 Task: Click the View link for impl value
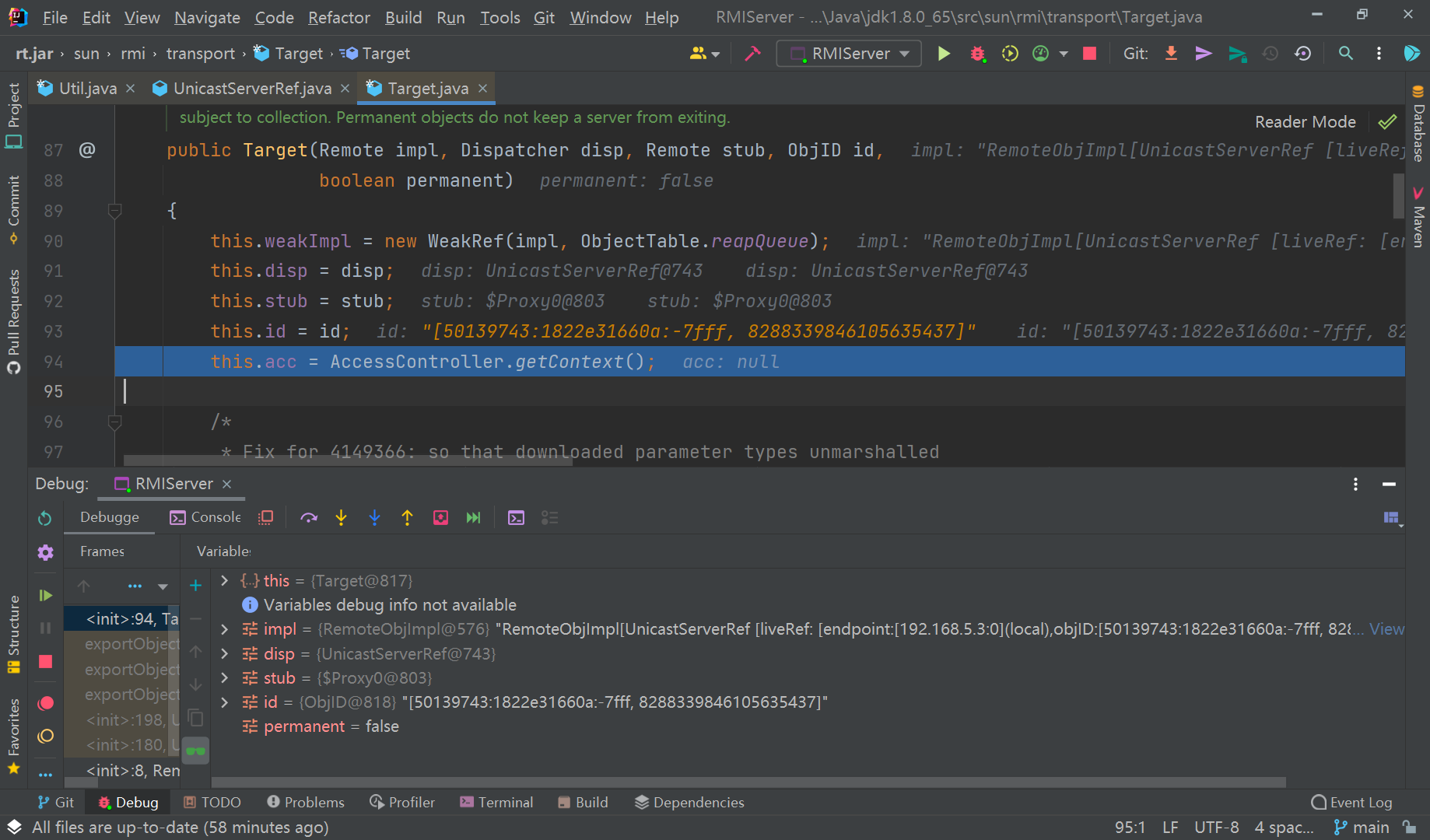tap(1386, 629)
